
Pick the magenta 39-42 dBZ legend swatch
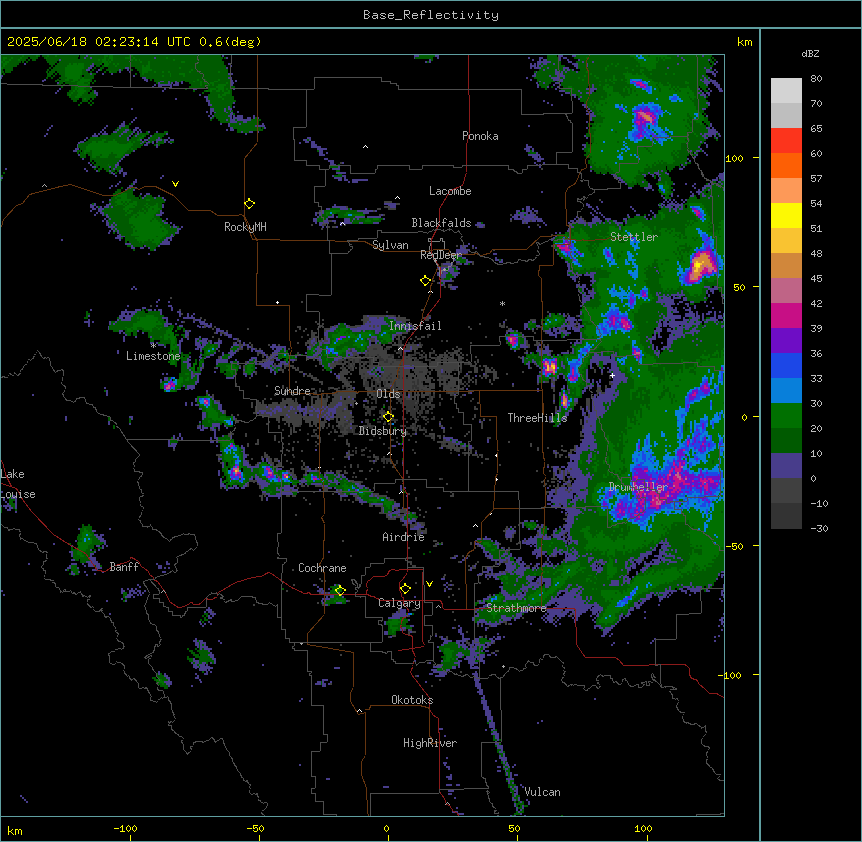coord(786,315)
